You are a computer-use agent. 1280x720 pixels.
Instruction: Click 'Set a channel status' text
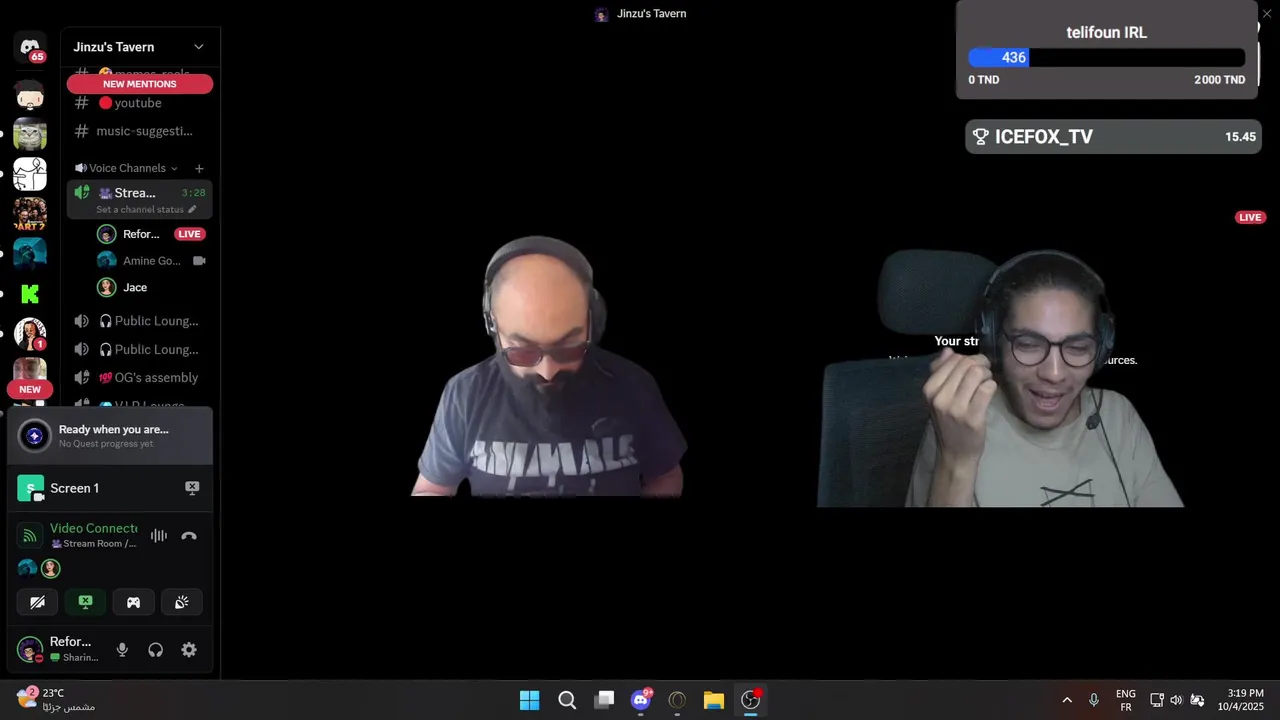(x=140, y=210)
